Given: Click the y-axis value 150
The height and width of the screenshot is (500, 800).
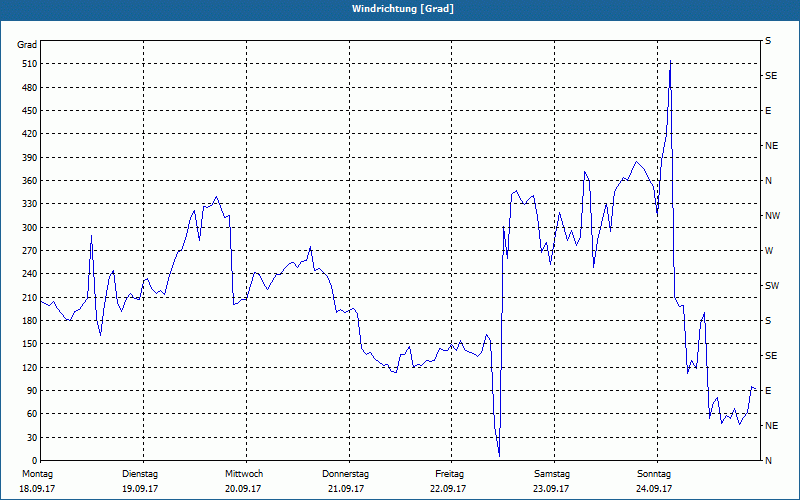Looking at the screenshot, I should click(x=30, y=344).
